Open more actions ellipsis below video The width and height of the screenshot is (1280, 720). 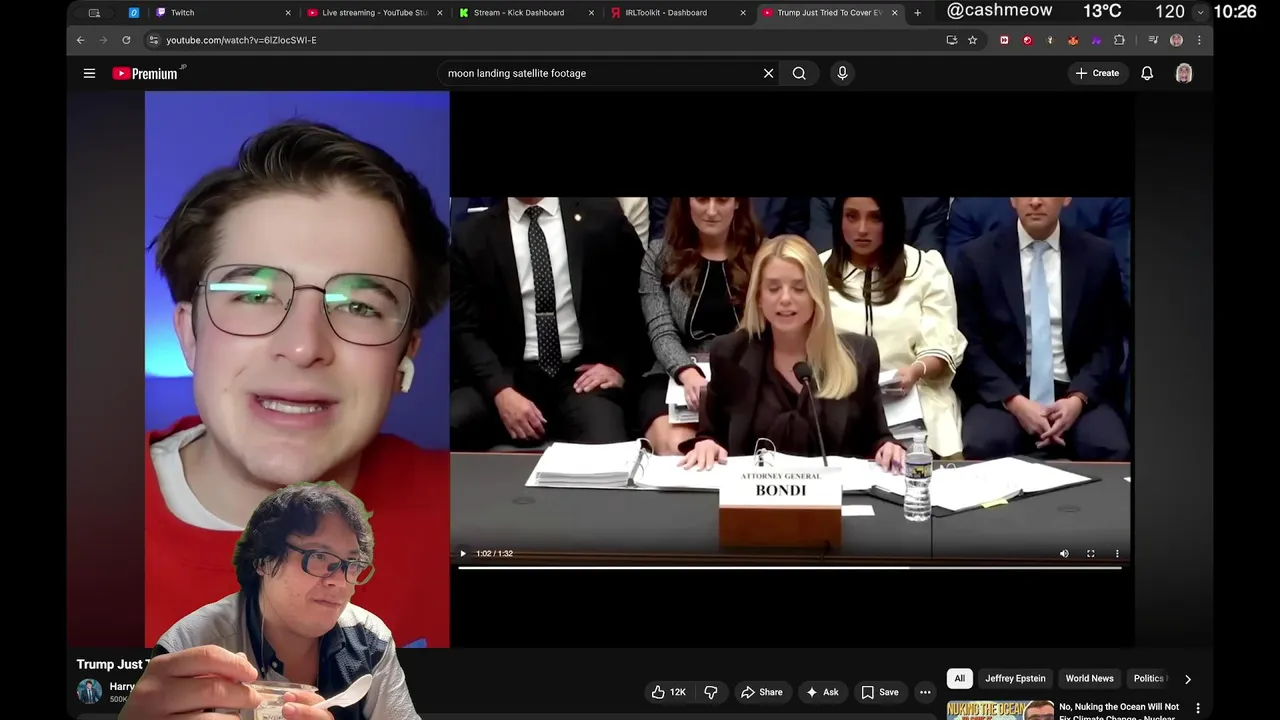point(925,692)
